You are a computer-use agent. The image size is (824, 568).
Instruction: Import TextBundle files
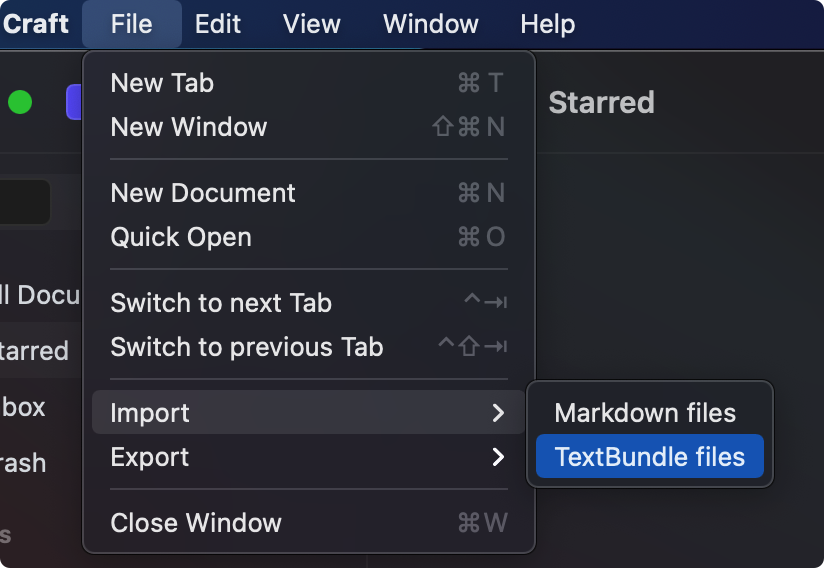pyautogui.click(x=650, y=457)
